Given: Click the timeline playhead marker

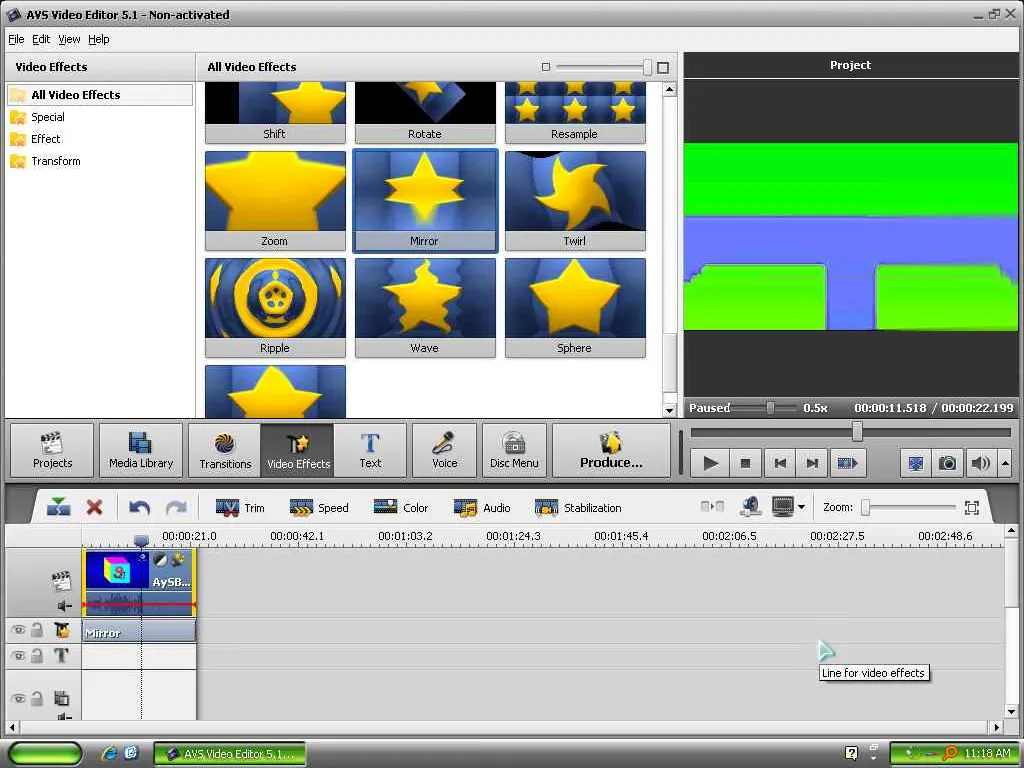Looking at the screenshot, I should 141,541.
